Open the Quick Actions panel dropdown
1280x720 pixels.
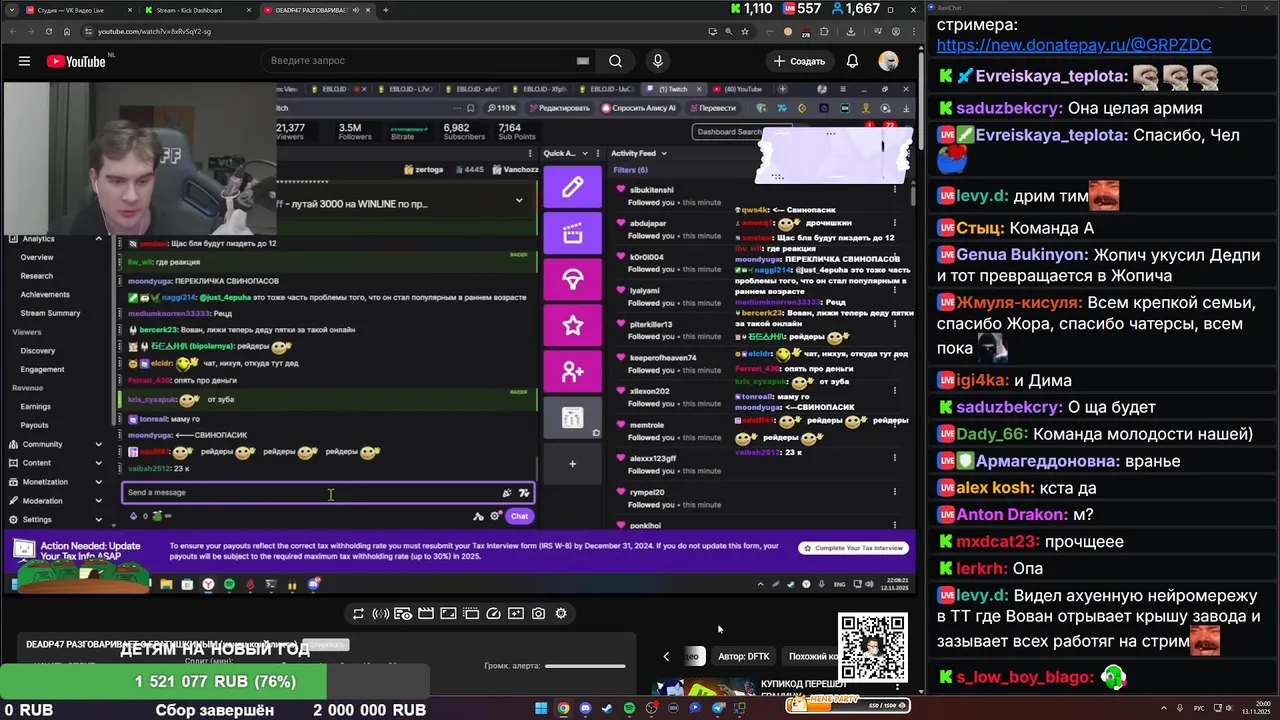584,154
